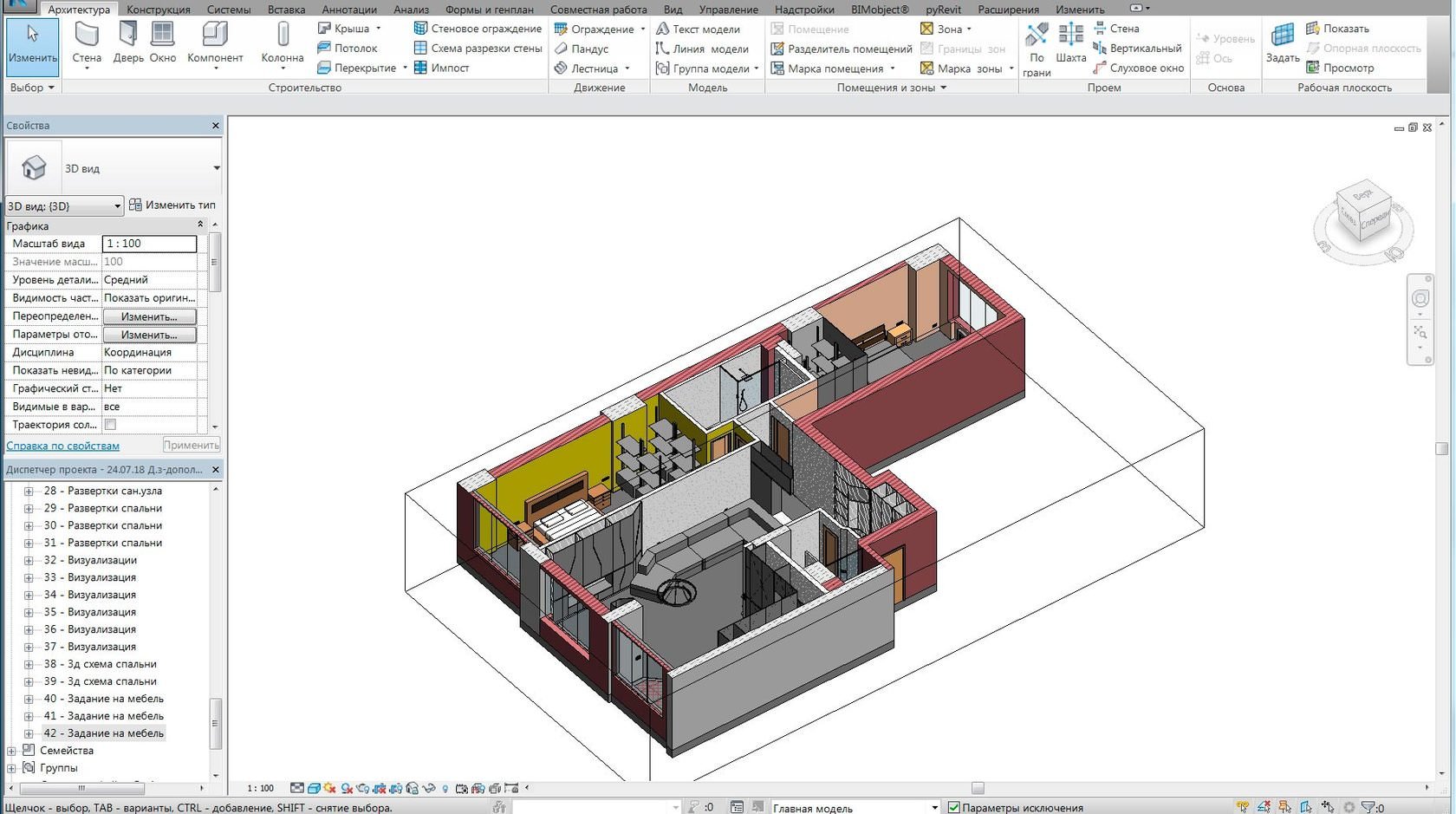Click the Слуховое окно dormer tool
The height and width of the screenshot is (814, 1456).
point(1138,68)
